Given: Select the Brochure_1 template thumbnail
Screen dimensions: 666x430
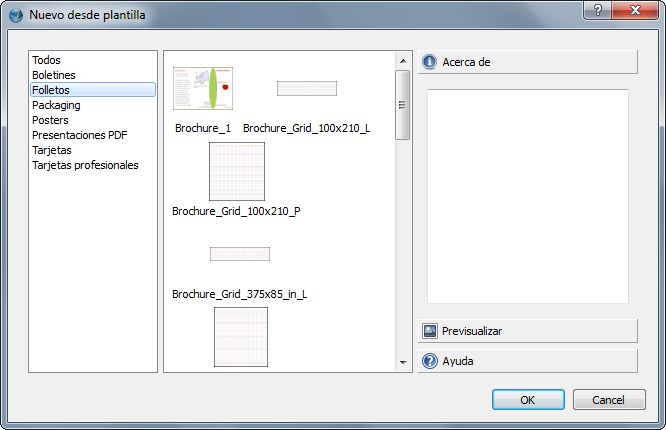Looking at the screenshot, I should pos(203,88).
